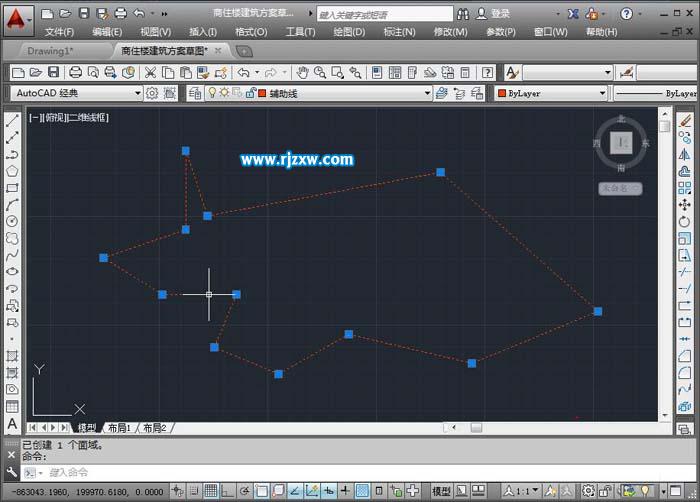The width and height of the screenshot is (700, 502).
Task: Select the Array tool in modify toolbar
Action: [x=684, y=188]
